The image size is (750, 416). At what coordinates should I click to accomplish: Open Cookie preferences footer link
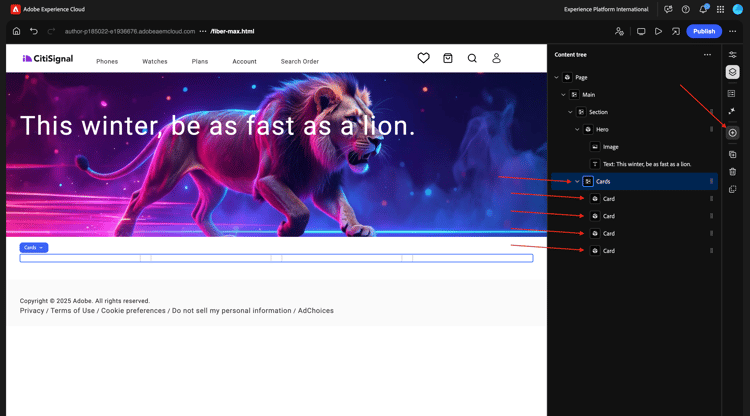133,310
